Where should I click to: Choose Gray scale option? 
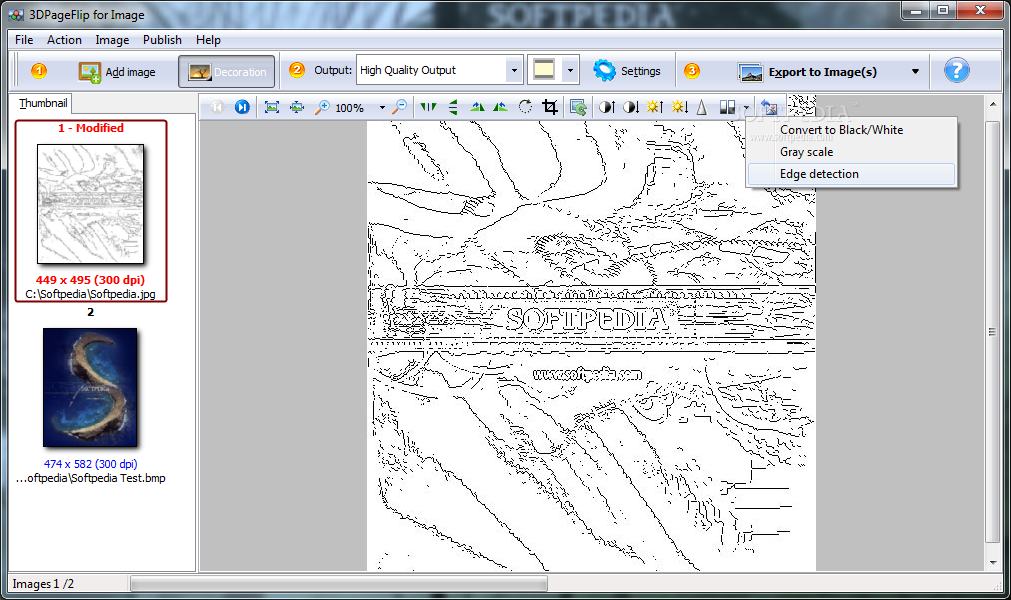pyautogui.click(x=851, y=152)
